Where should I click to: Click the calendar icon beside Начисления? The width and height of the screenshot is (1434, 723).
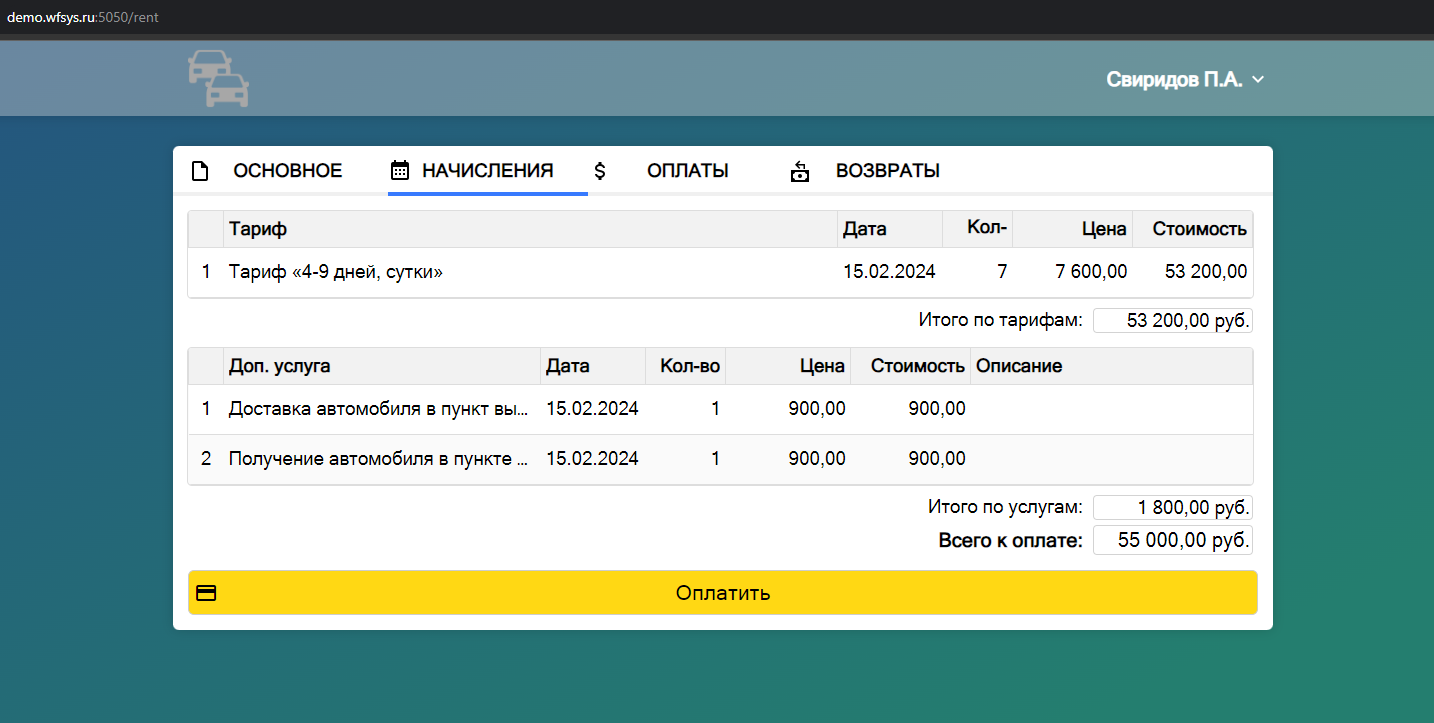point(400,171)
